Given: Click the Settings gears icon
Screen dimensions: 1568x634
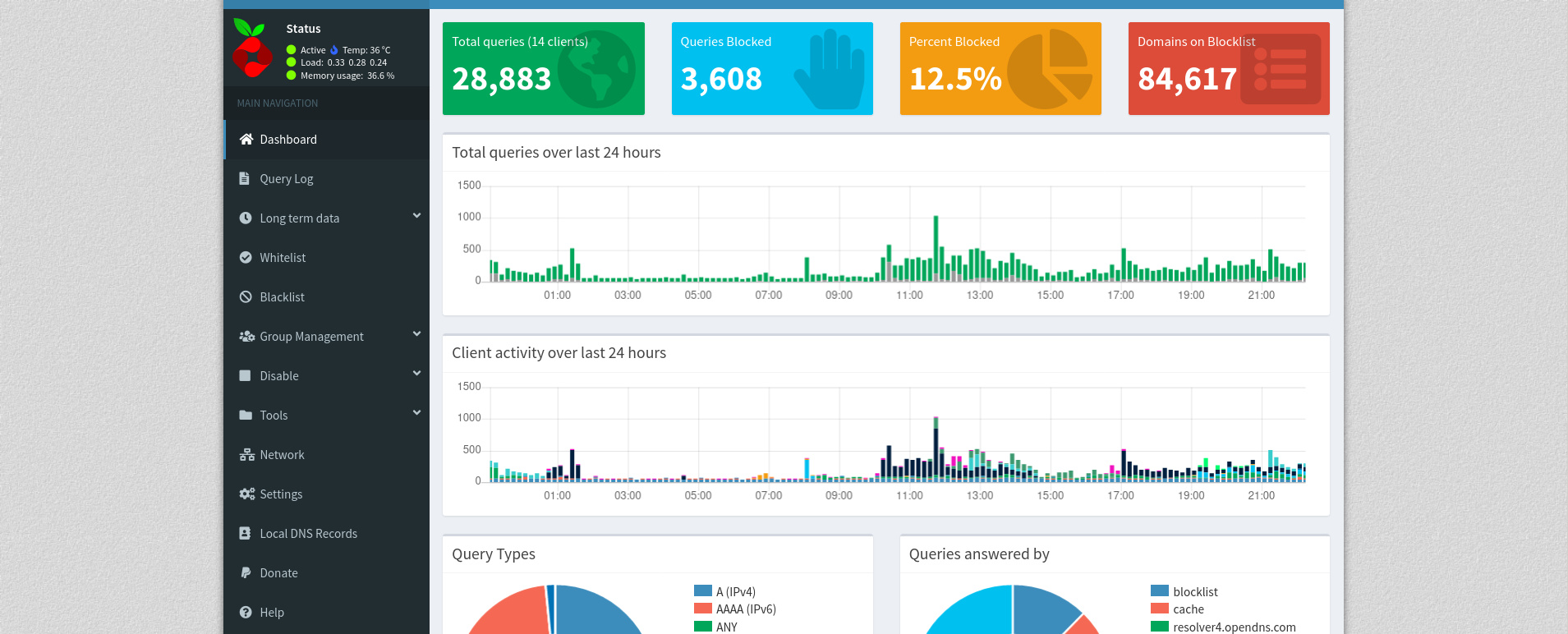Looking at the screenshot, I should [246, 494].
